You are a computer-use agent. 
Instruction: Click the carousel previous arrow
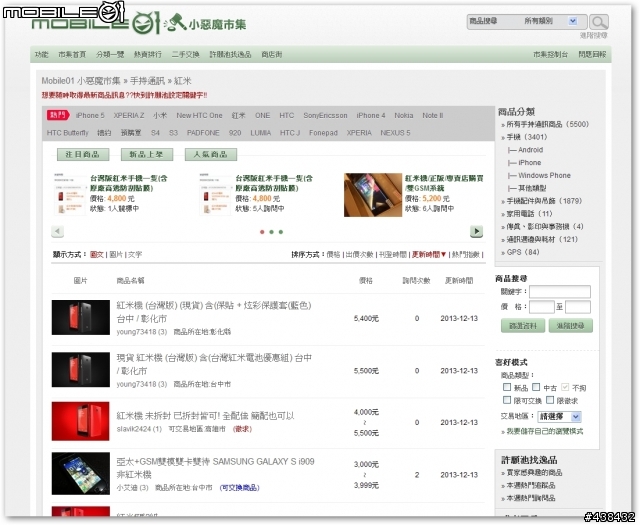58,231
